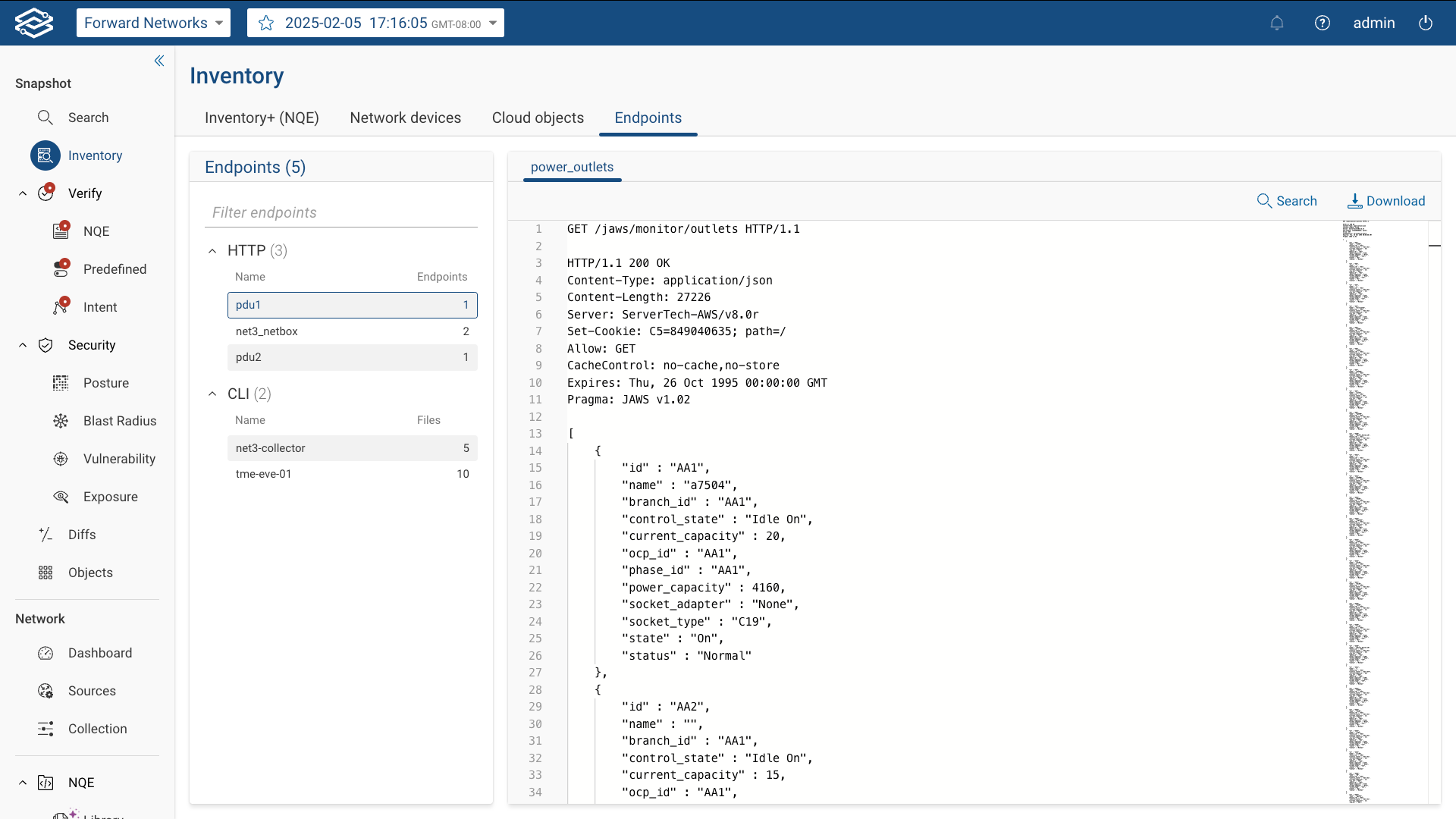This screenshot has width=1456, height=819.
Task: Download the power_outlets output
Action: click(1386, 200)
